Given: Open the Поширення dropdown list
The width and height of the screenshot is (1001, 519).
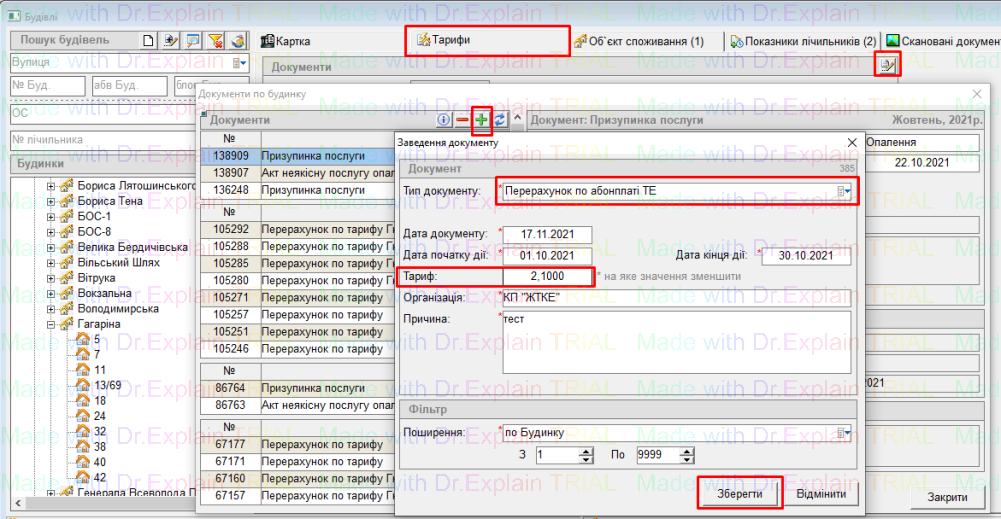Looking at the screenshot, I should (x=843, y=432).
